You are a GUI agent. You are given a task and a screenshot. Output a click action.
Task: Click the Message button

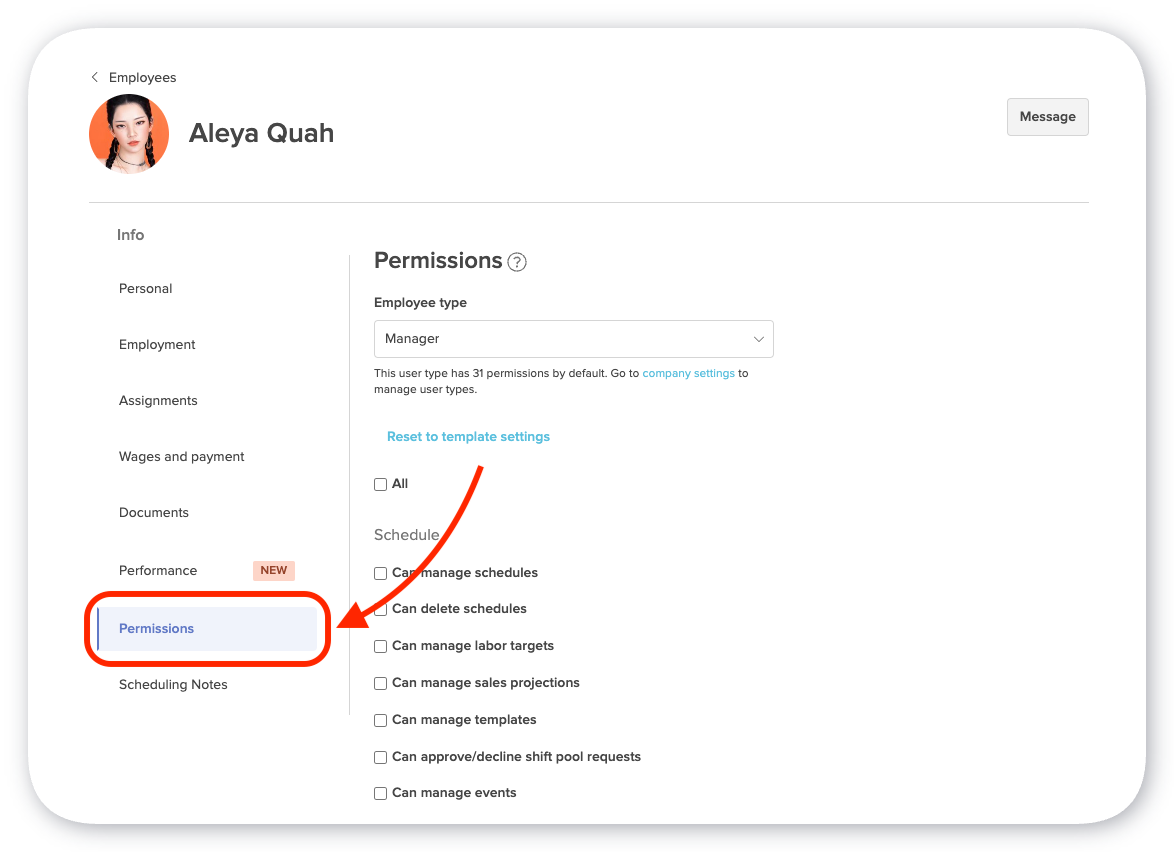point(1047,117)
